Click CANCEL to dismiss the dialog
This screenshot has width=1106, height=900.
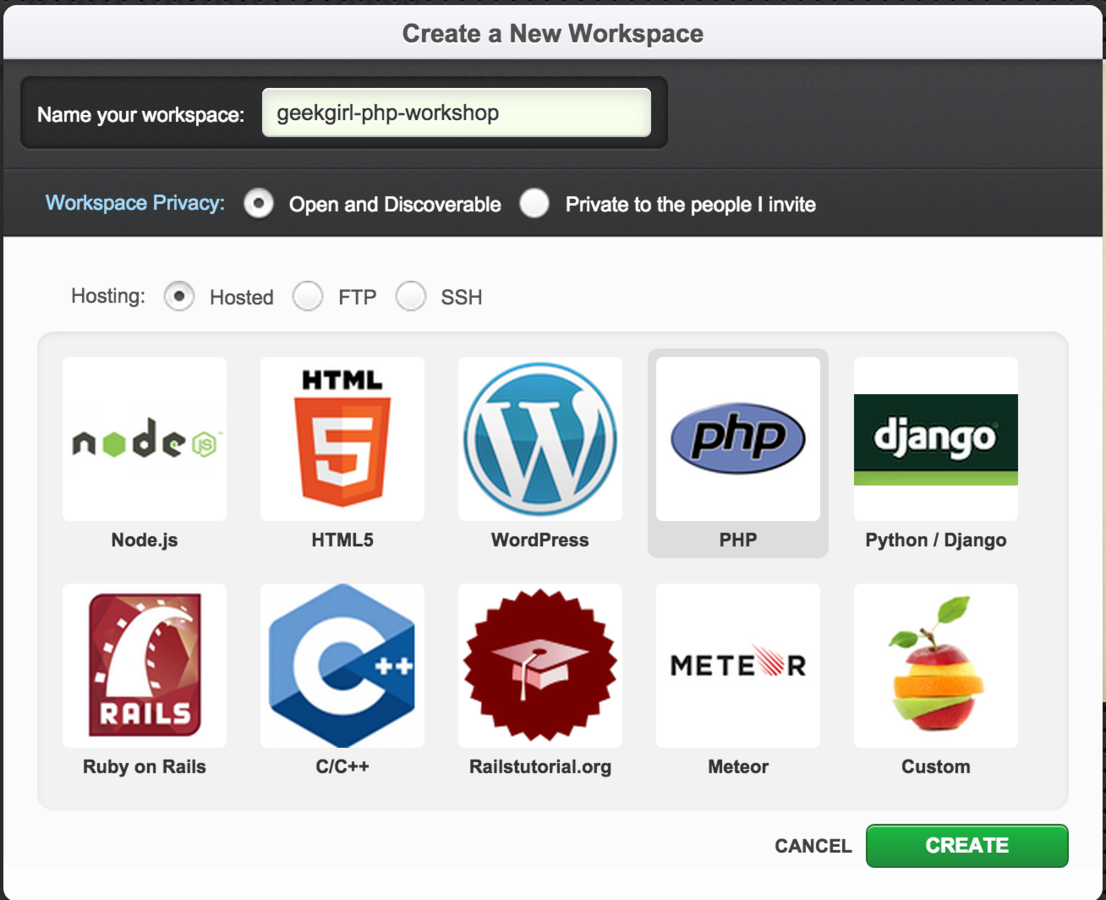pyautogui.click(x=813, y=846)
